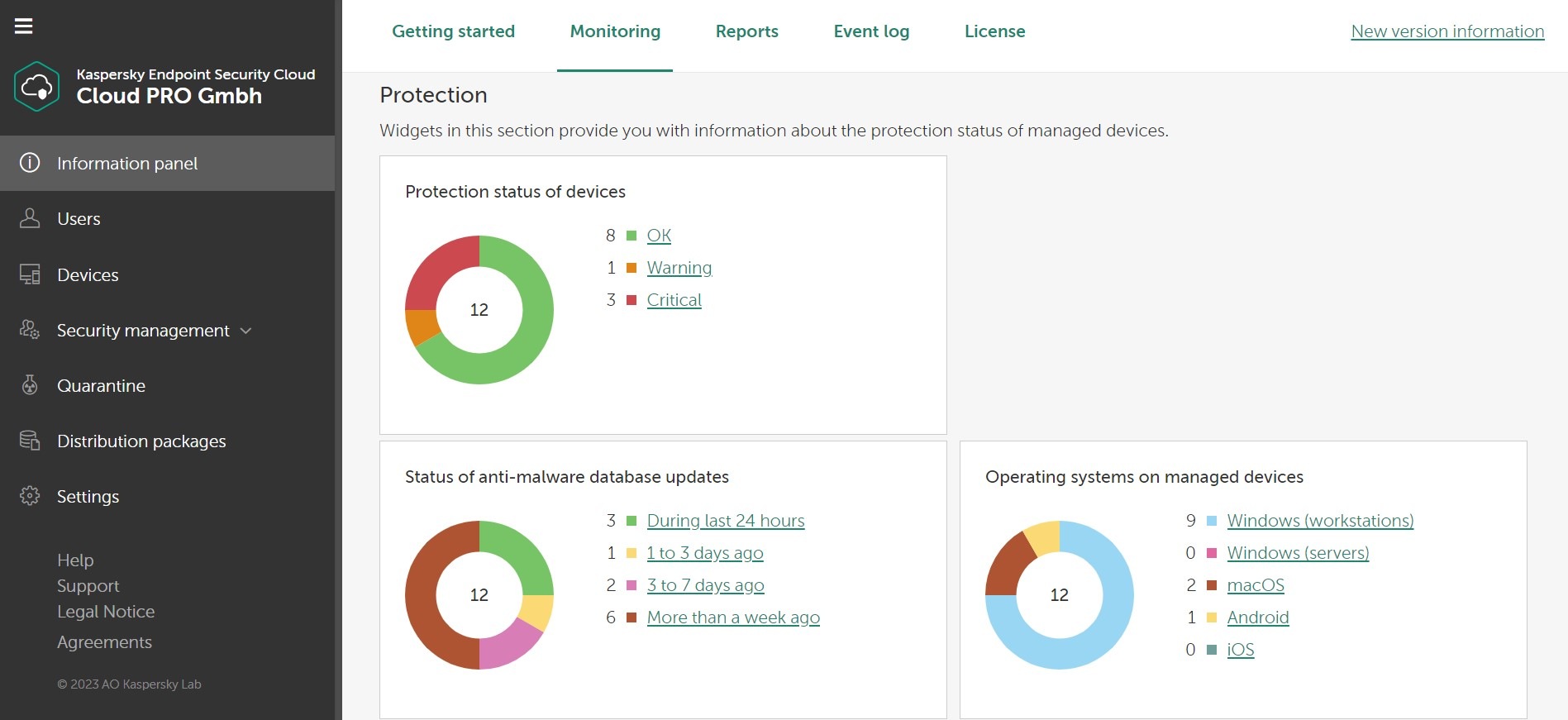Open Devices via its monitor icon
Viewport: 1568px width, 720px height.
tap(30, 274)
